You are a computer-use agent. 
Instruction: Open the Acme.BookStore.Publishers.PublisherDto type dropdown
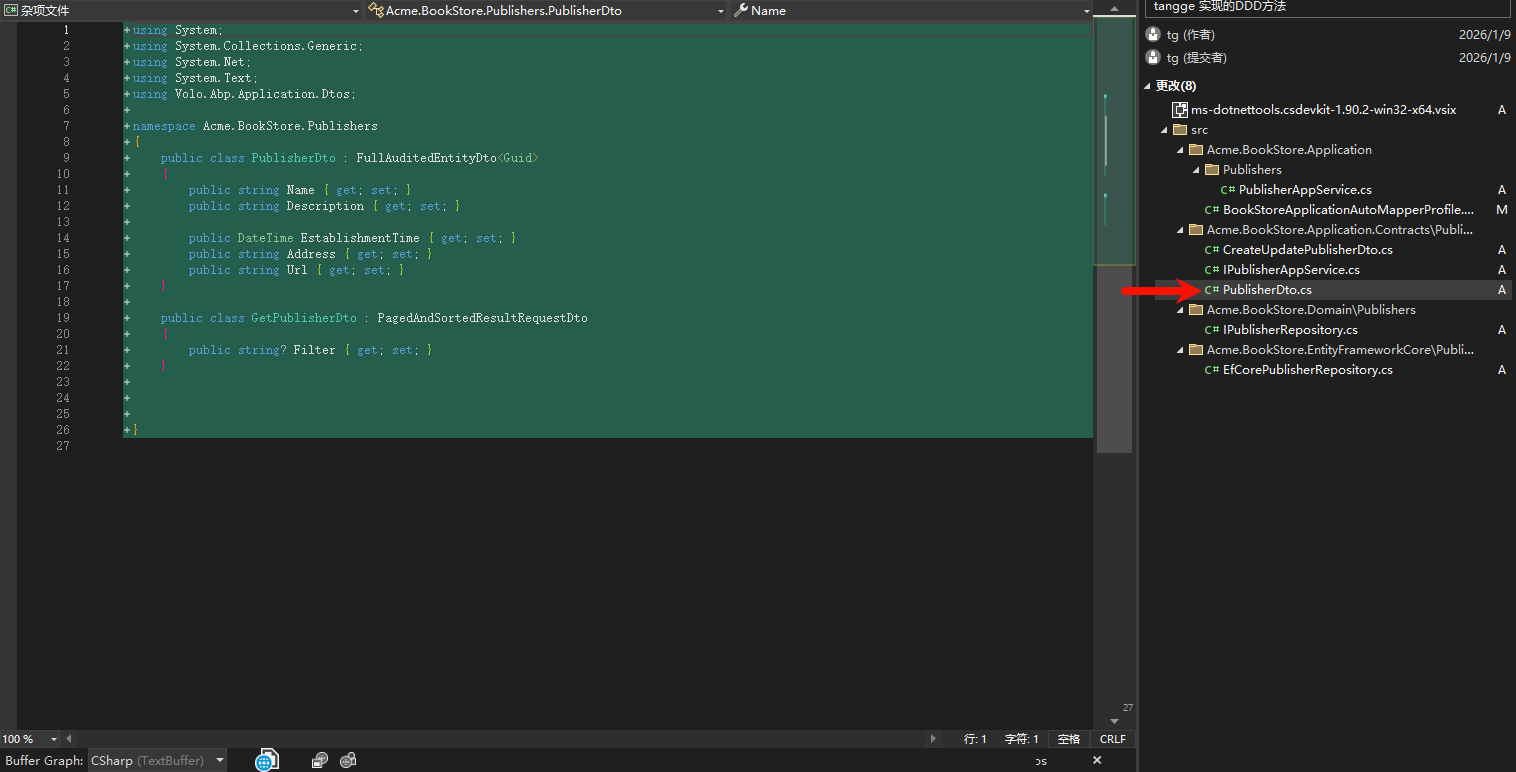546,10
